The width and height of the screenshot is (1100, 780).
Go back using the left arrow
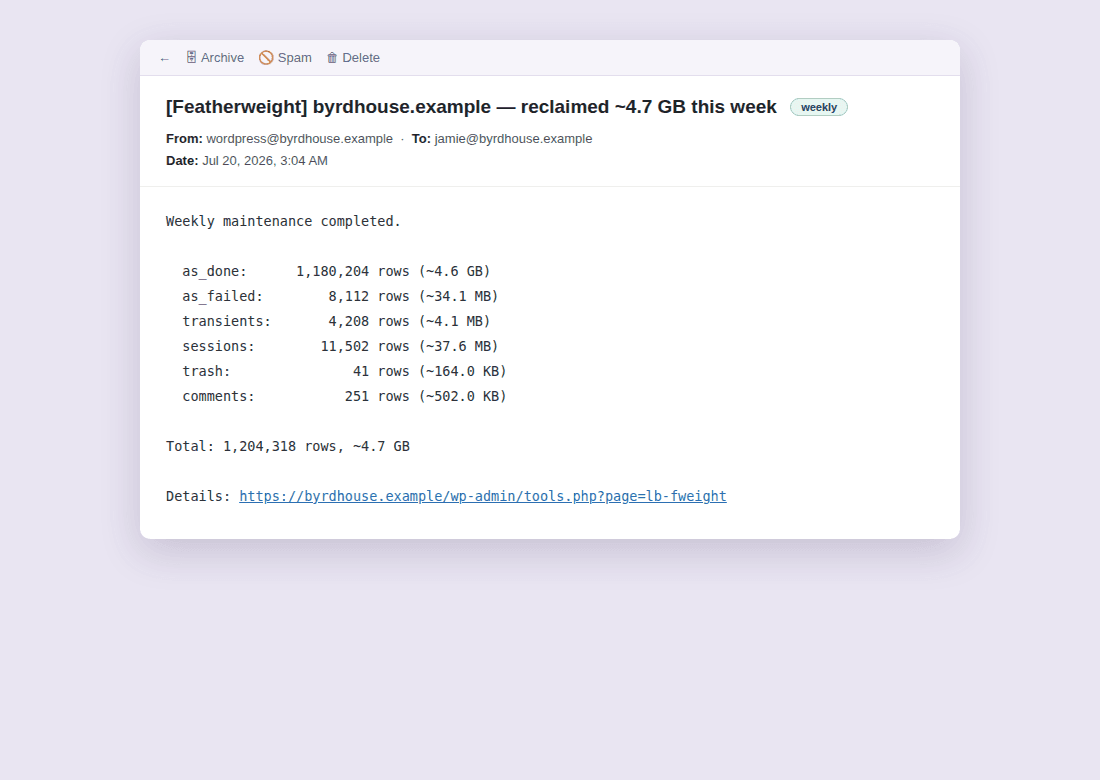tap(164, 58)
